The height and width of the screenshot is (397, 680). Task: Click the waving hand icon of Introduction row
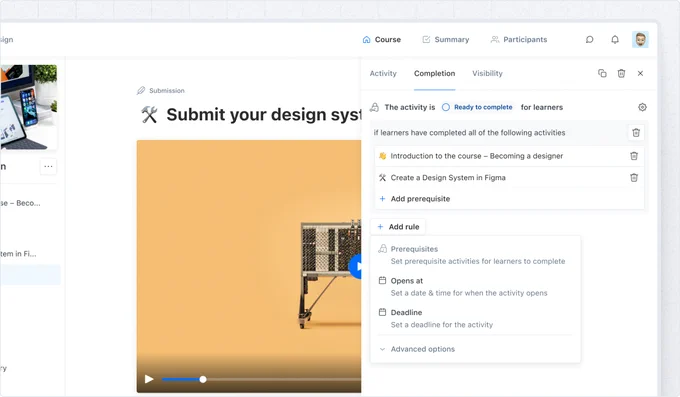382,156
